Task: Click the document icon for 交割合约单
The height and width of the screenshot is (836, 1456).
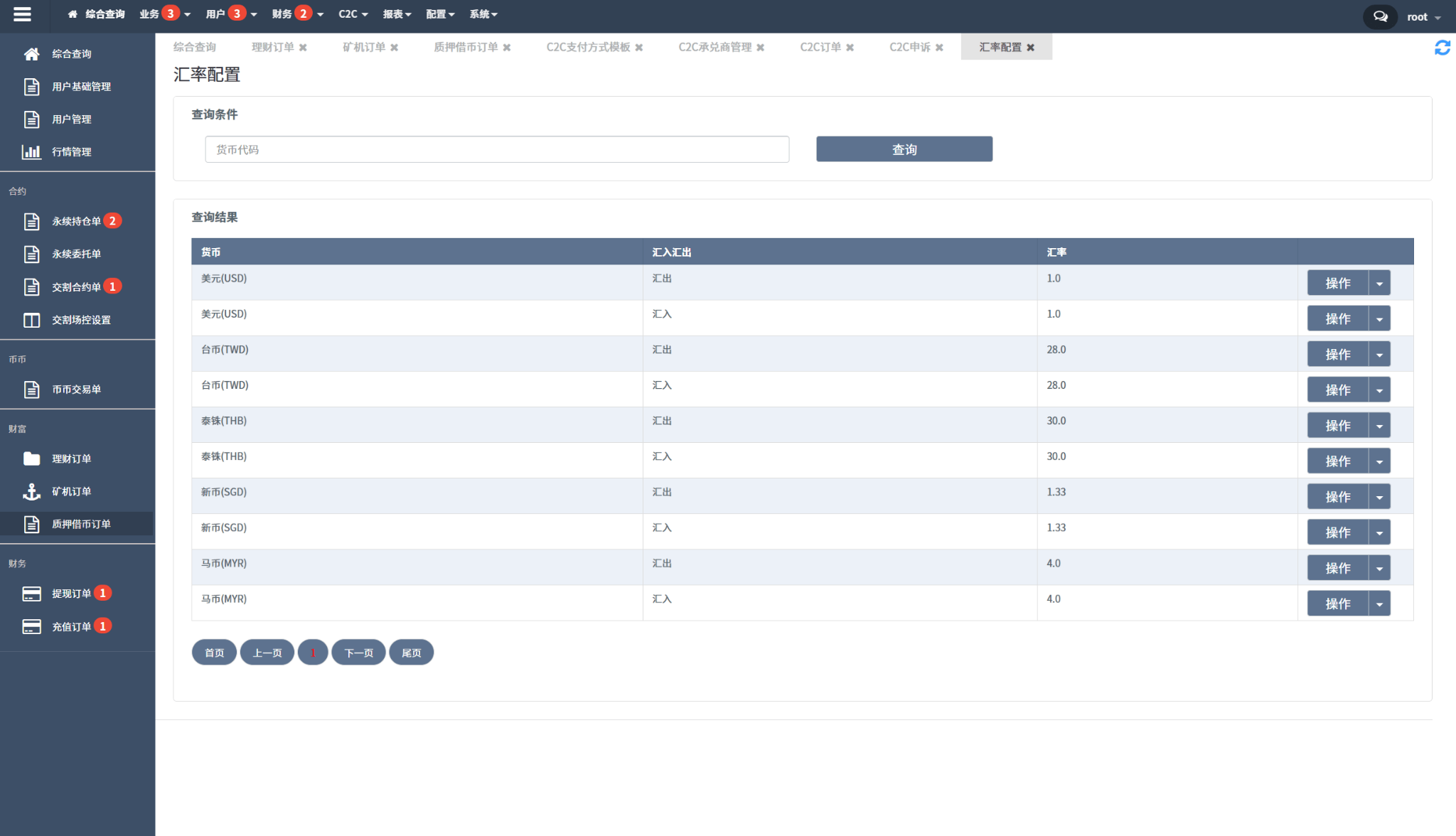Action: pos(31,287)
